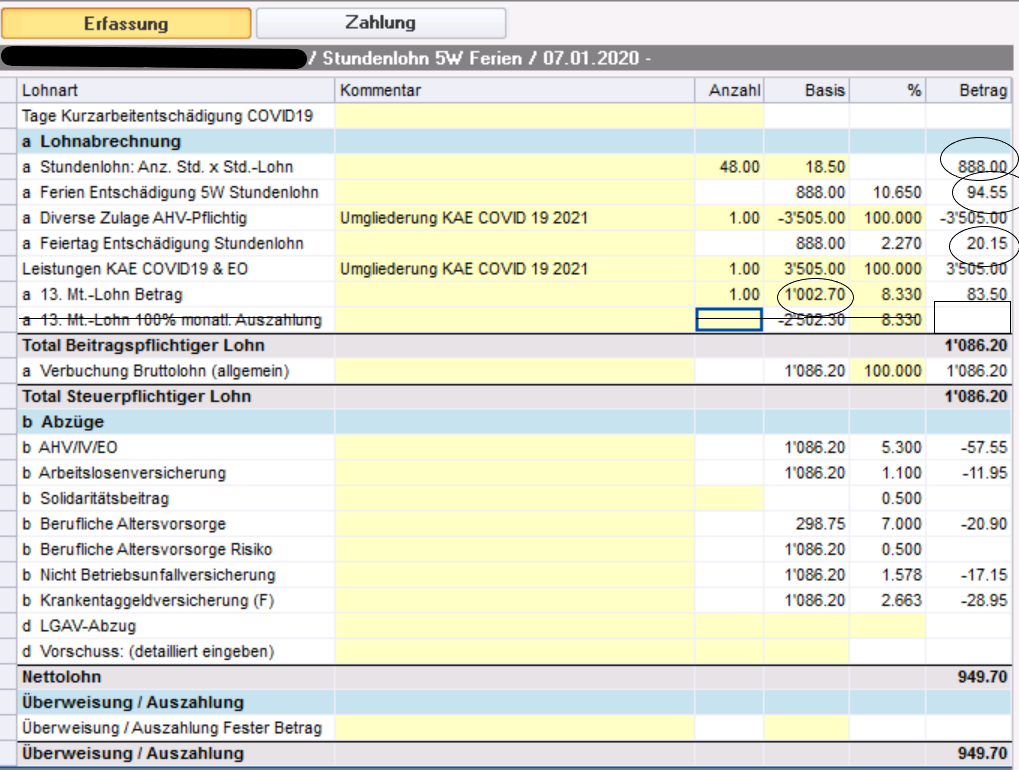The image size is (1019, 770).
Task: Click the -17.15 amount for Nicht Betriebsunfallversicherung
Action: tap(968, 574)
